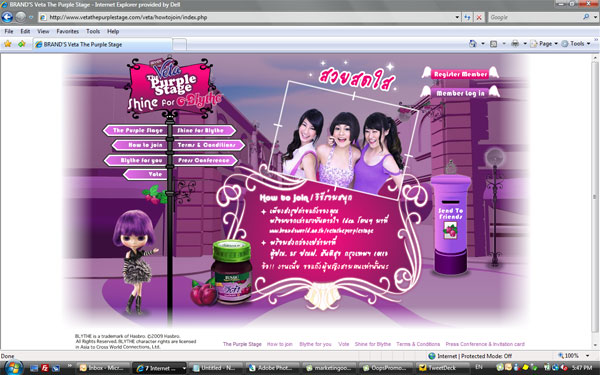
Task: Expand the Home button dropdown arrow
Action: pyautogui.click(x=483, y=44)
